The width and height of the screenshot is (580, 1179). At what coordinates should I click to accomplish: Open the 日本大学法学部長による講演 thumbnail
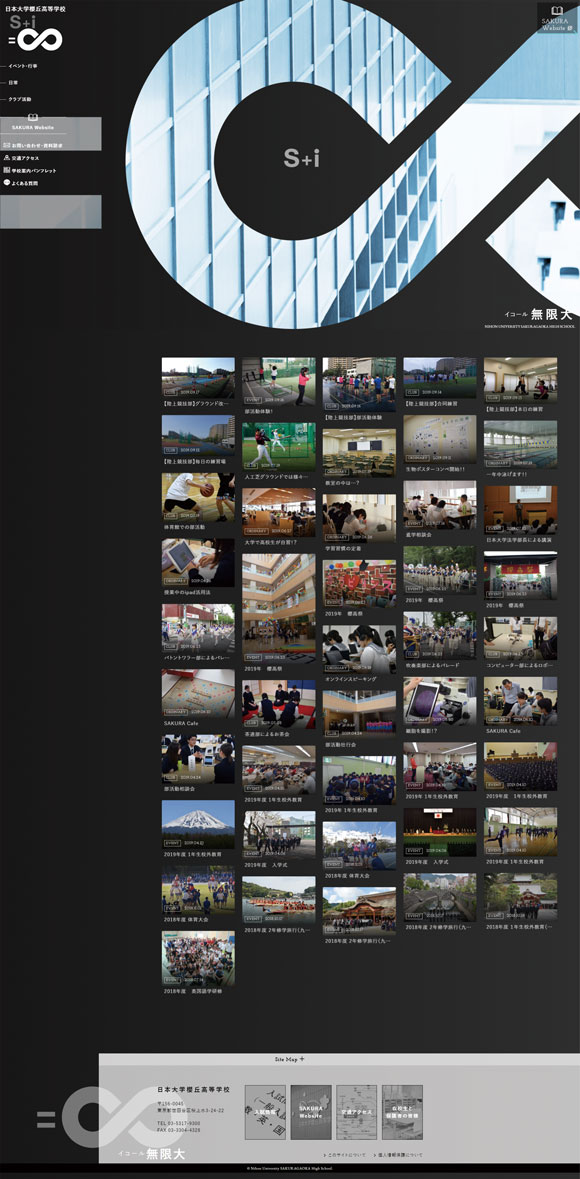521,510
